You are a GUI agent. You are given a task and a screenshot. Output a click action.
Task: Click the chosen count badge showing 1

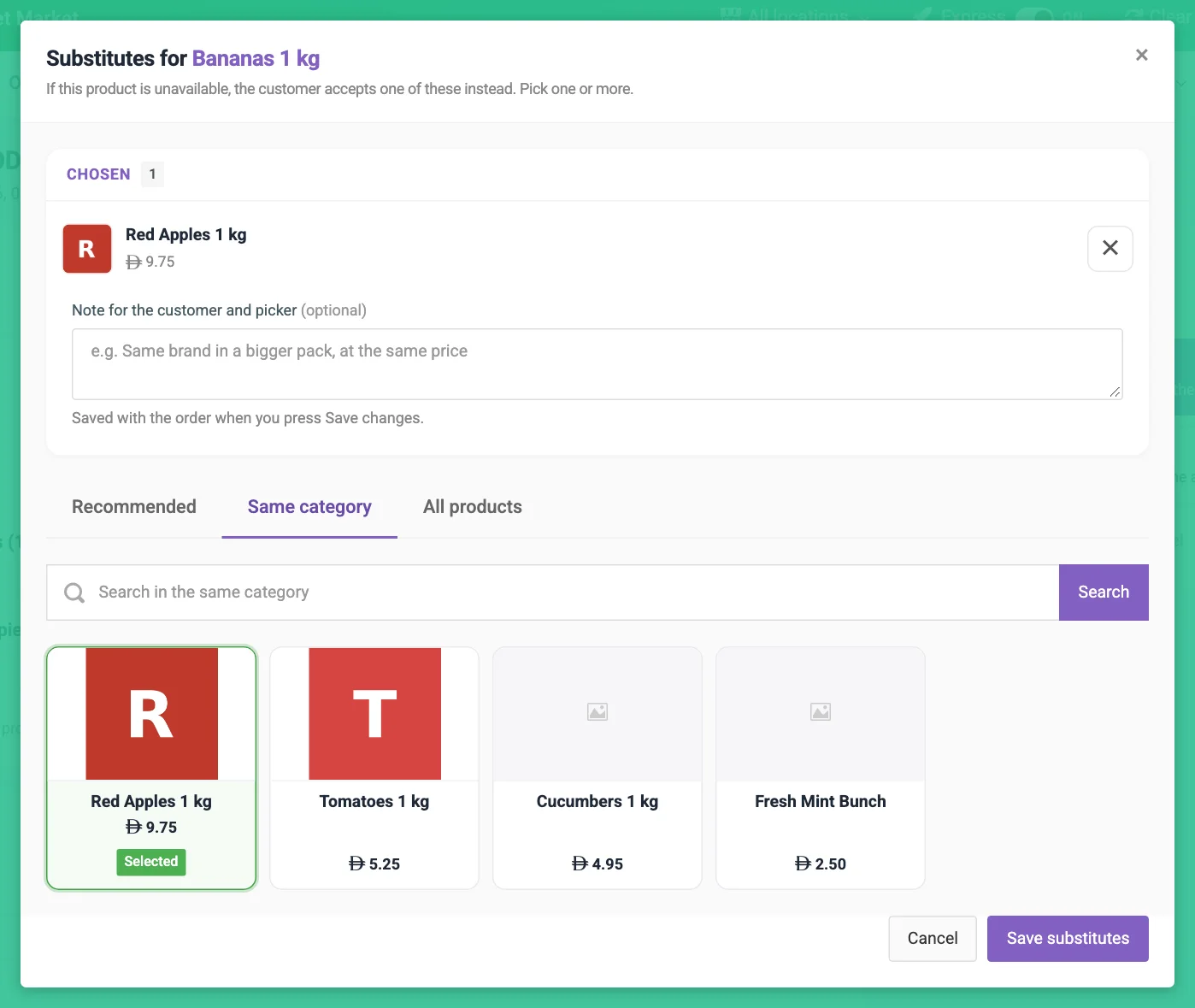click(x=152, y=174)
